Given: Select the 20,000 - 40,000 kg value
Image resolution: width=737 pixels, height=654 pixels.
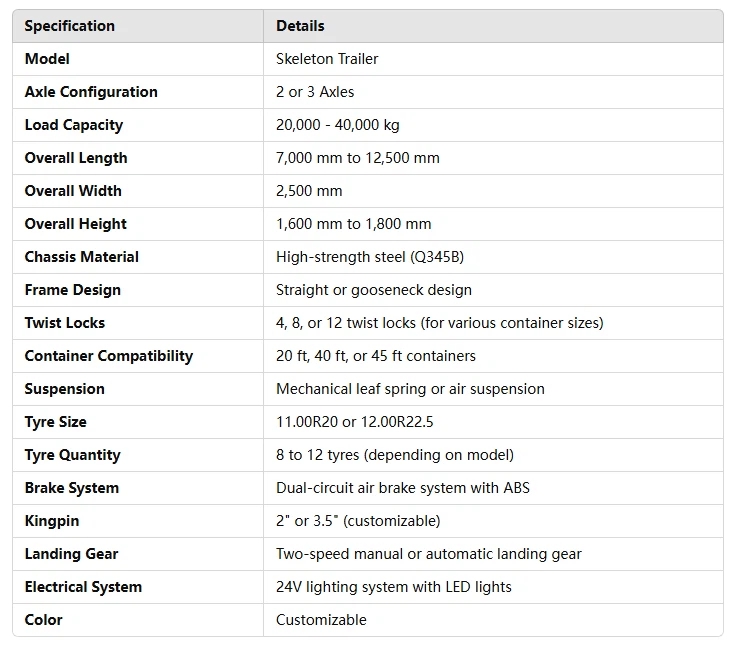Looking at the screenshot, I should 338,125.
